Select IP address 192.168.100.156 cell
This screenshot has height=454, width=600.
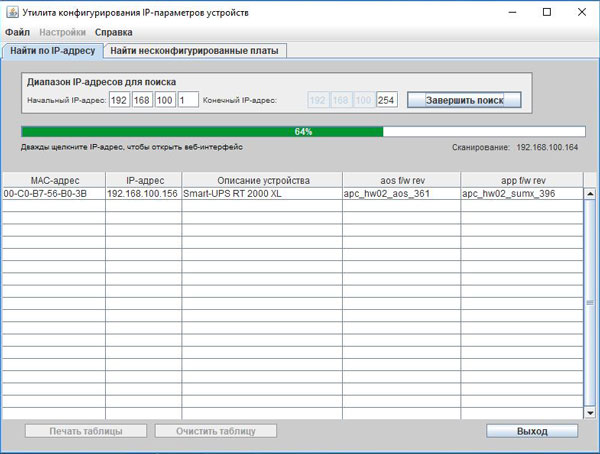pos(143,194)
